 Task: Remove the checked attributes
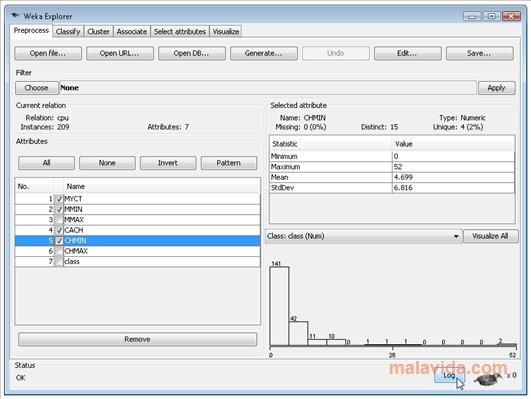pos(137,339)
